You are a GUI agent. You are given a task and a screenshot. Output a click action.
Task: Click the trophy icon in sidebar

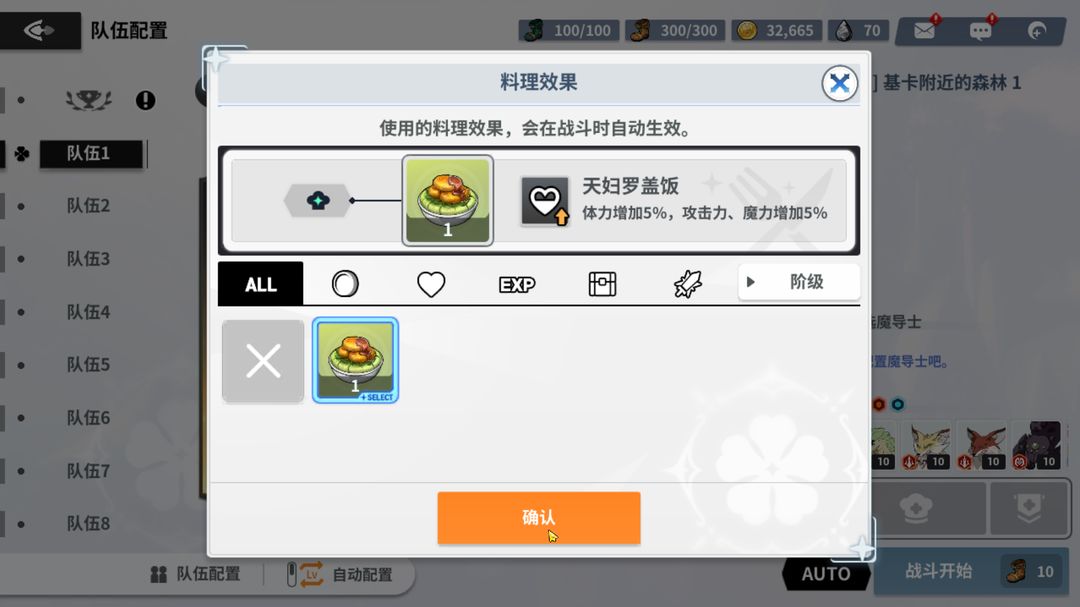(89, 100)
